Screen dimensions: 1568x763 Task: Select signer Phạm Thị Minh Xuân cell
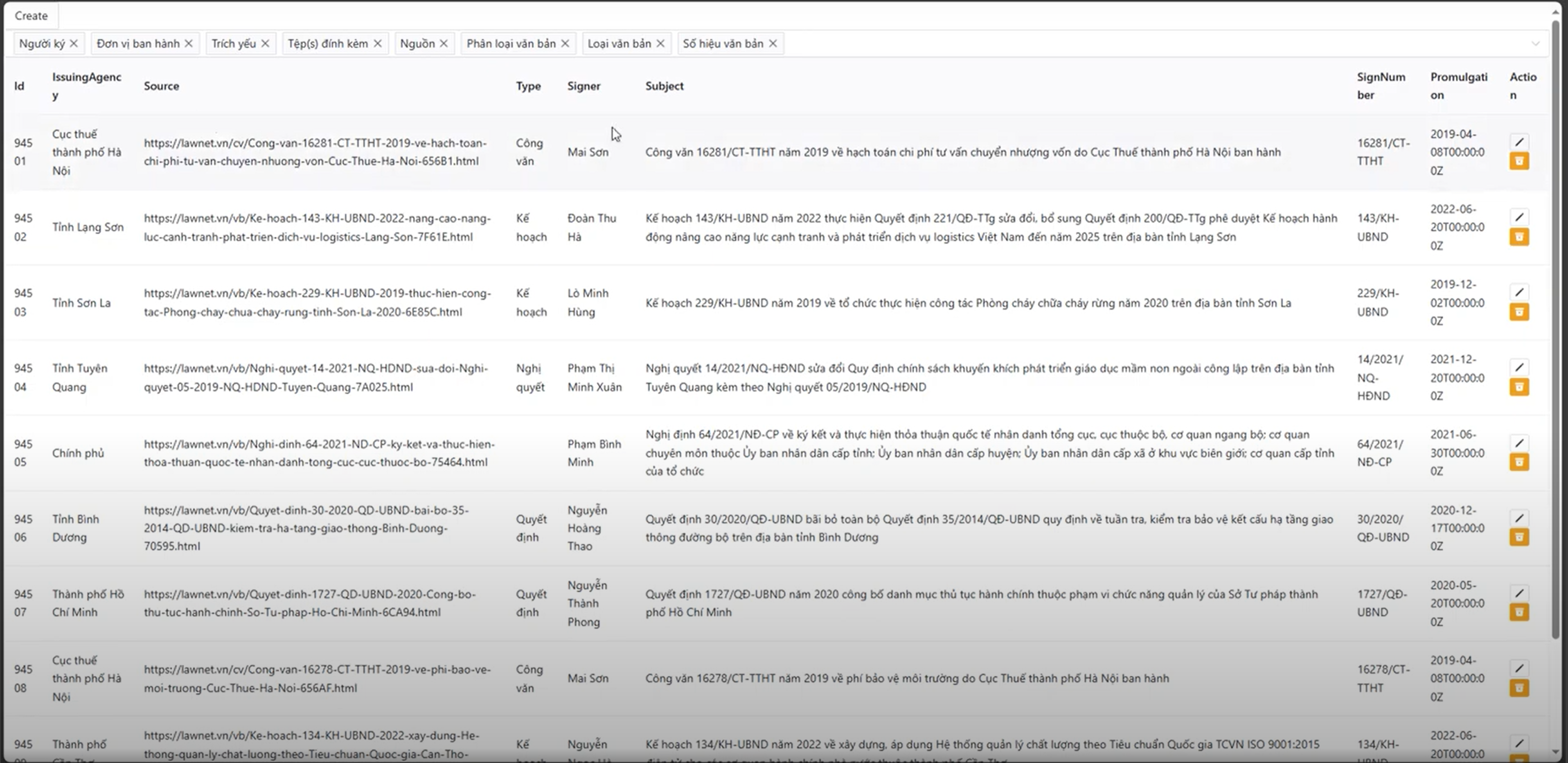pyautogui.click(x=594, y=377)
